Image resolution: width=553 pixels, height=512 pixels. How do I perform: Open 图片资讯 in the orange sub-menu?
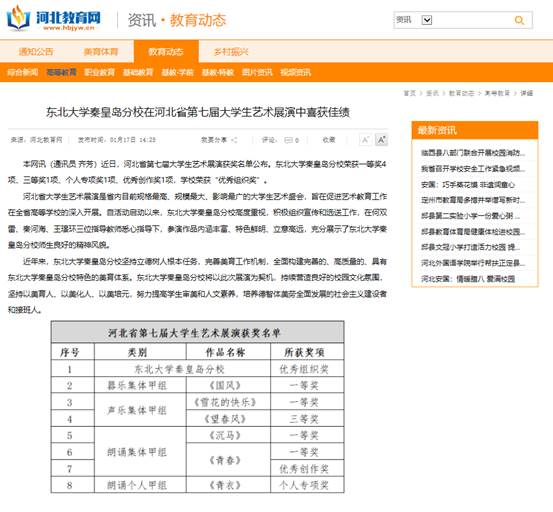pos(257,72)
